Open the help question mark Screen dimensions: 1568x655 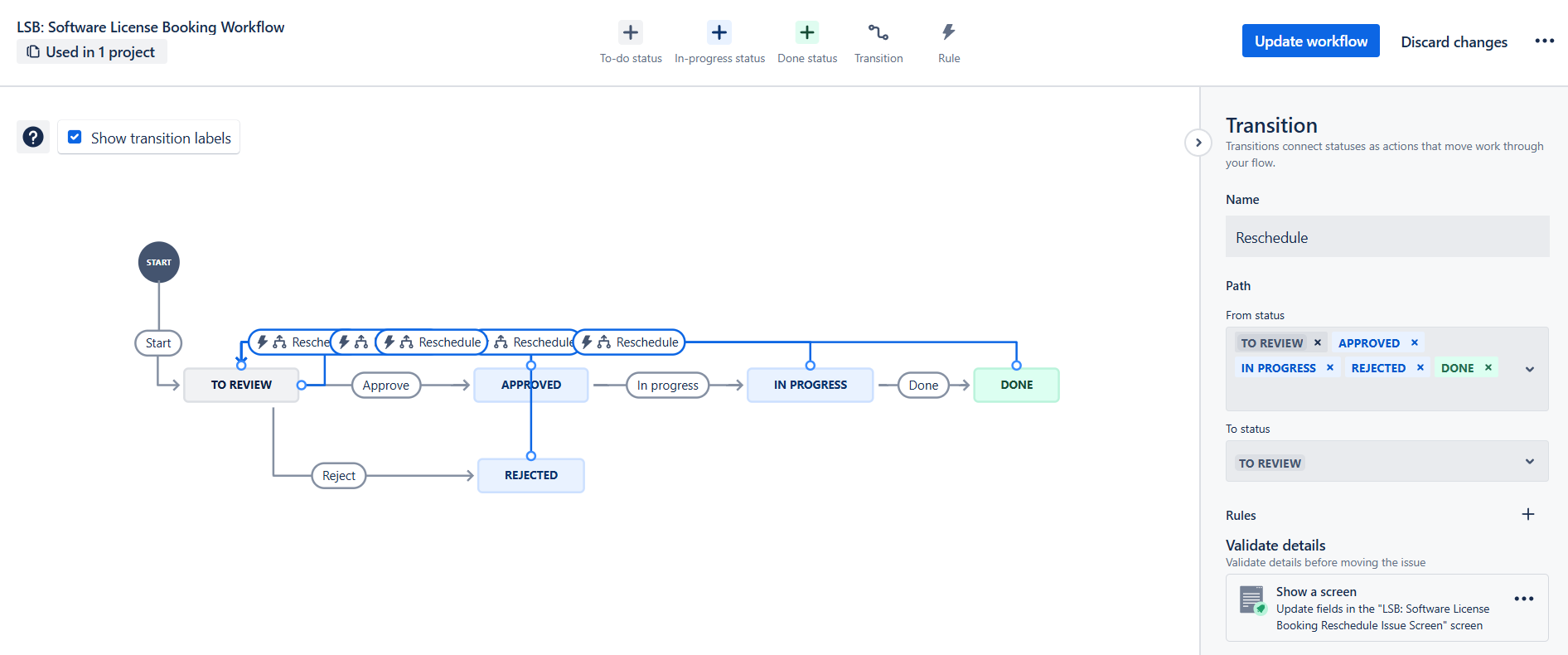pyautogui.click(x=33, y=137)
